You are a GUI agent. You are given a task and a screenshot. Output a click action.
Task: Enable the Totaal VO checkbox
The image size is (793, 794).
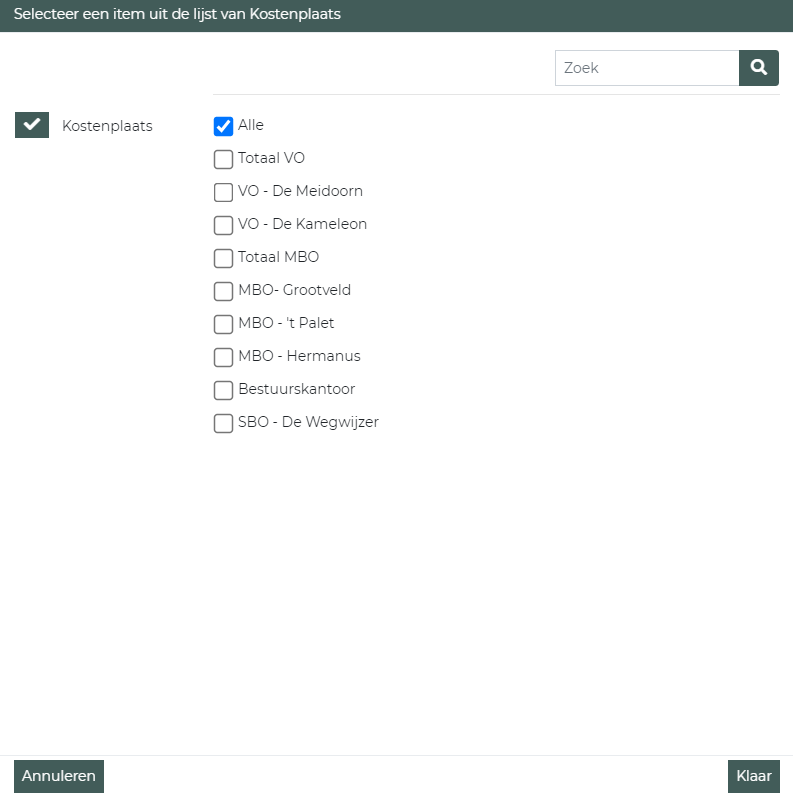click(223, 159)
